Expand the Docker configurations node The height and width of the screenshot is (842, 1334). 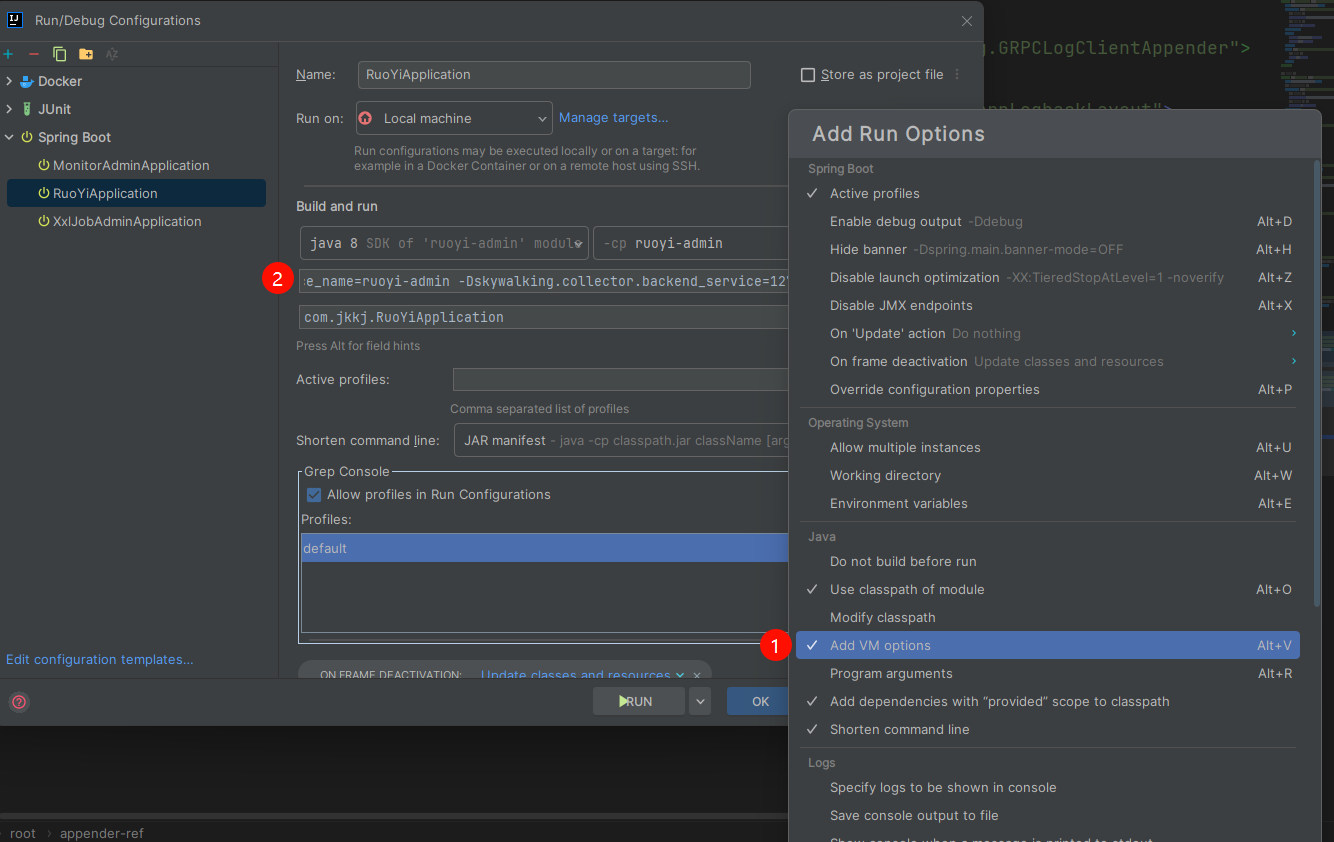(x=10, y=82)
